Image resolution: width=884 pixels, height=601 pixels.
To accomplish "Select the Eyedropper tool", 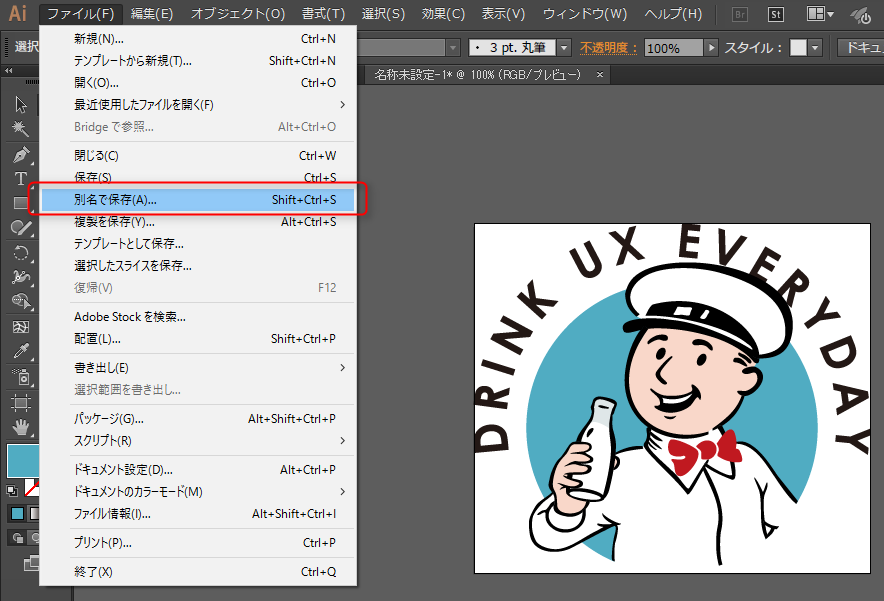I will tap(20, 352).
